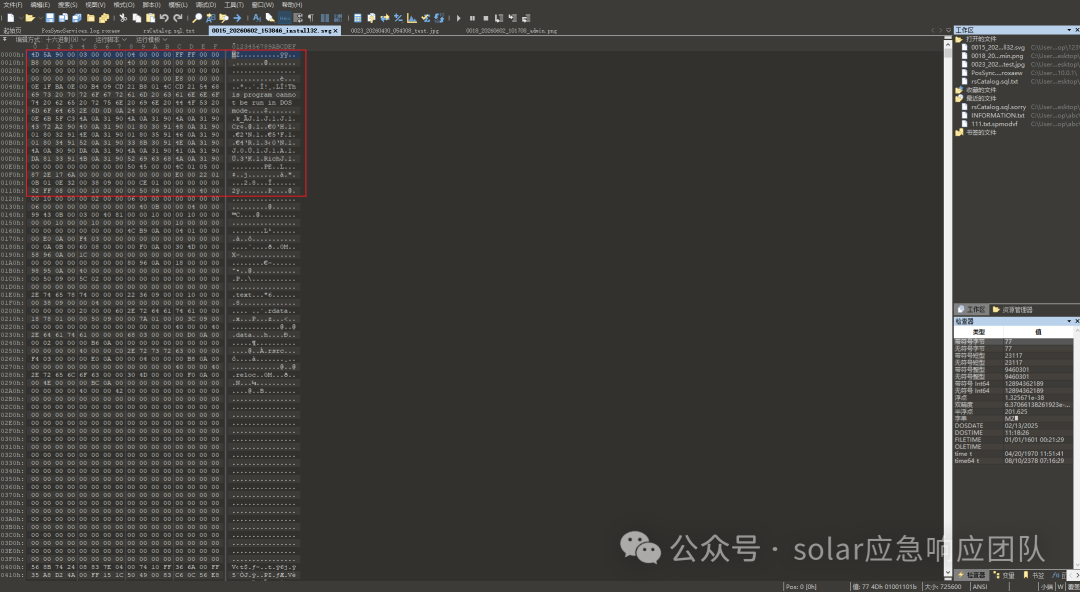The width and height of the screenshot is (1080, 592).
Task: Select 0018_20...min.png in workspace list
Action: coord(997,56)
